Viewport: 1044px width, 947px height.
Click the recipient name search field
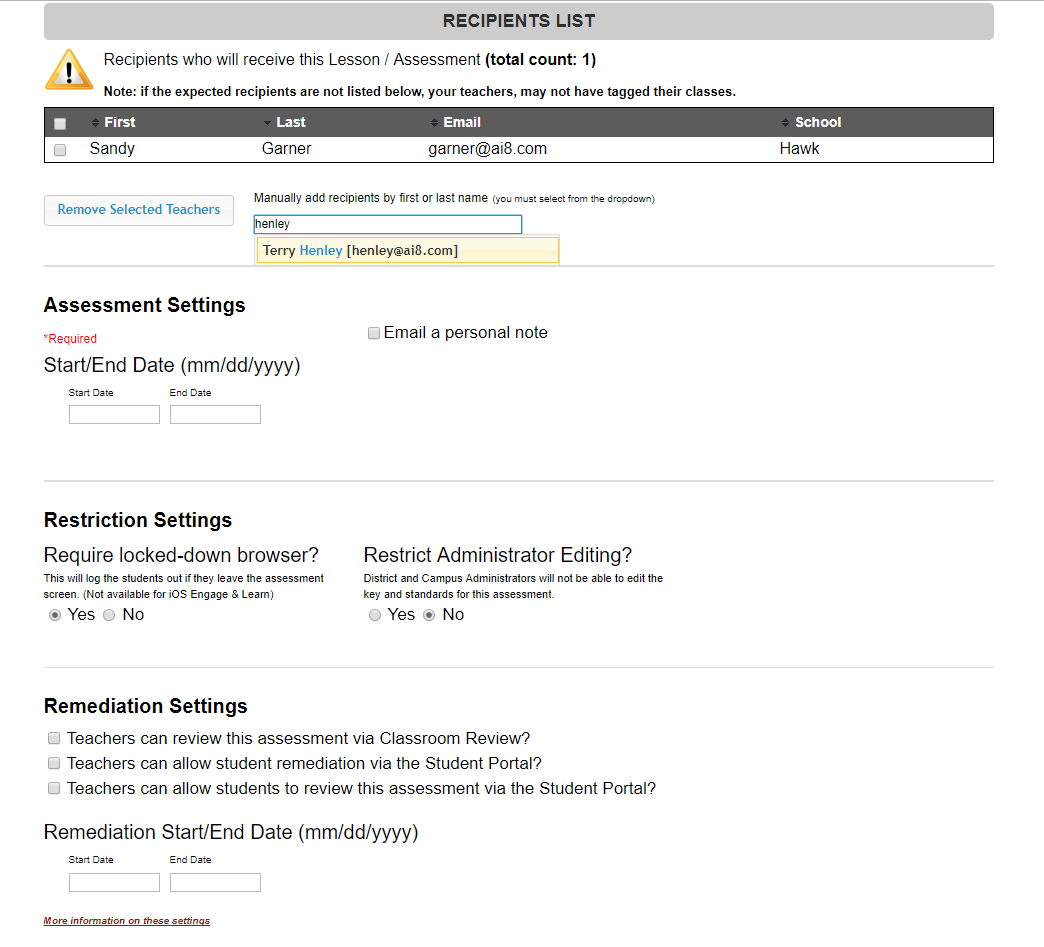387,224
